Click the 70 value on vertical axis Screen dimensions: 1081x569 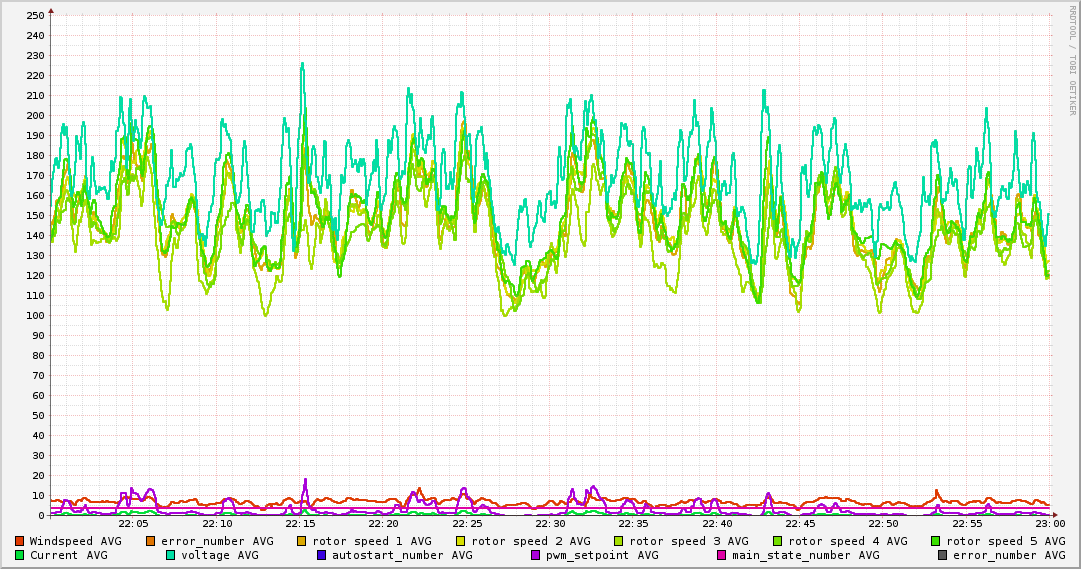pos(38,375)
